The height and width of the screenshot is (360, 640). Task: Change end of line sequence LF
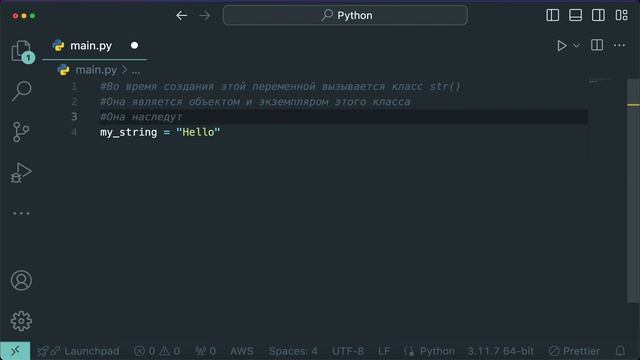pyautogui.click(x=384, y=351)
